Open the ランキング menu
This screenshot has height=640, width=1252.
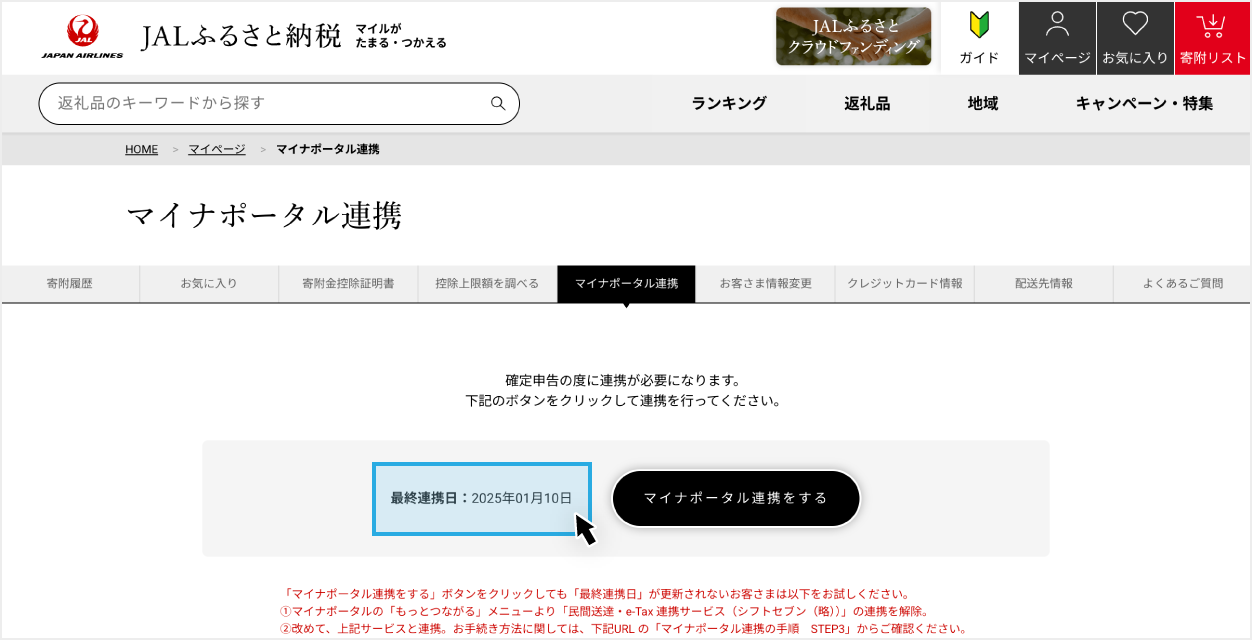pyautogui.click(x=729, y=103)
